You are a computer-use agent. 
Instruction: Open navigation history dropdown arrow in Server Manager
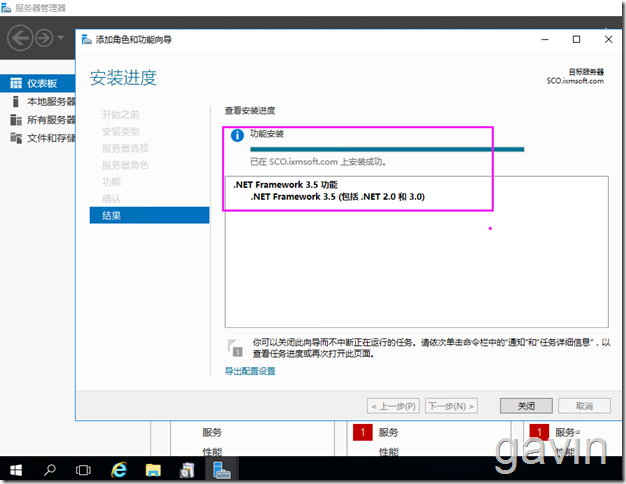(x=61, y=38)
